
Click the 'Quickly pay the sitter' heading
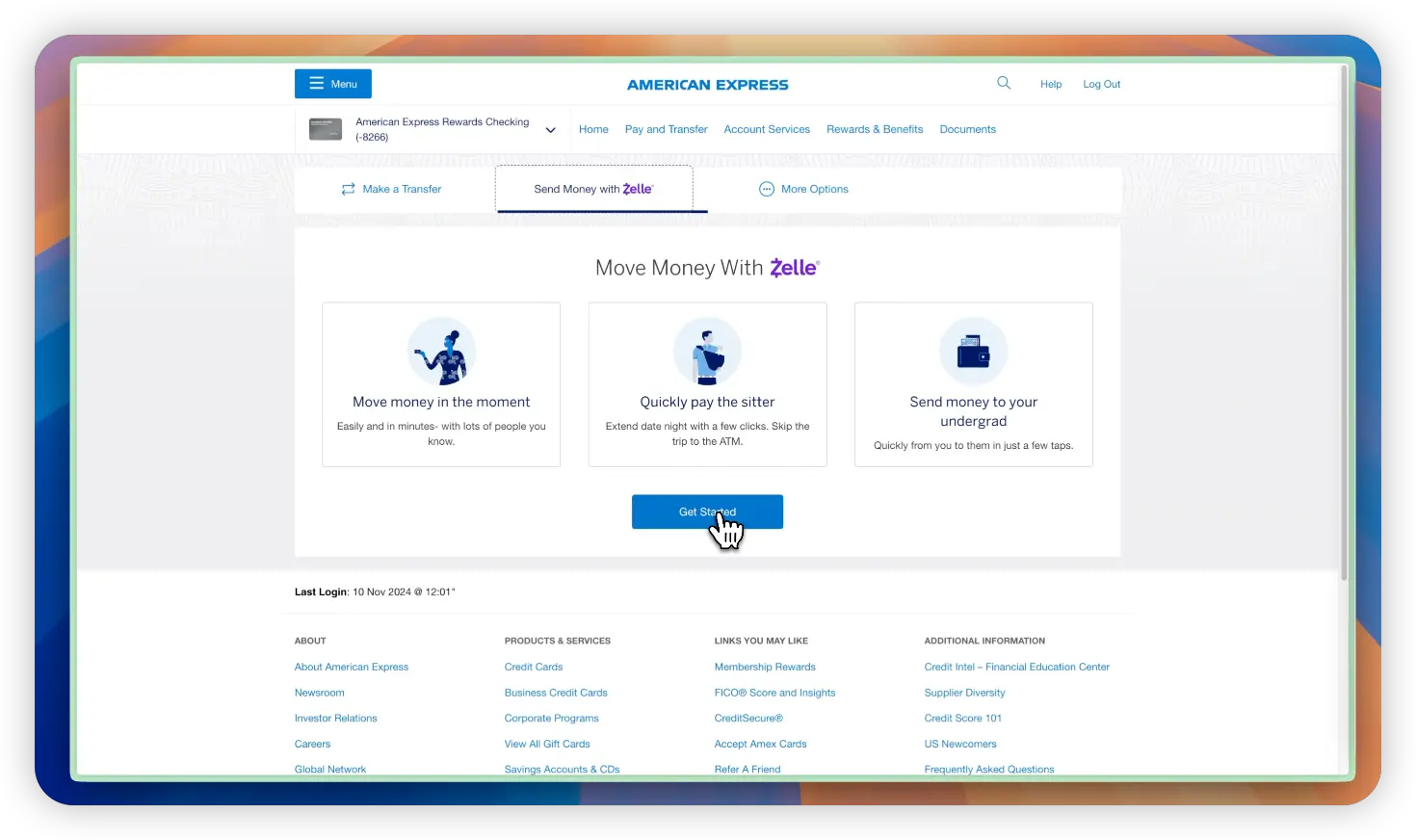click(x=707, y=402)
